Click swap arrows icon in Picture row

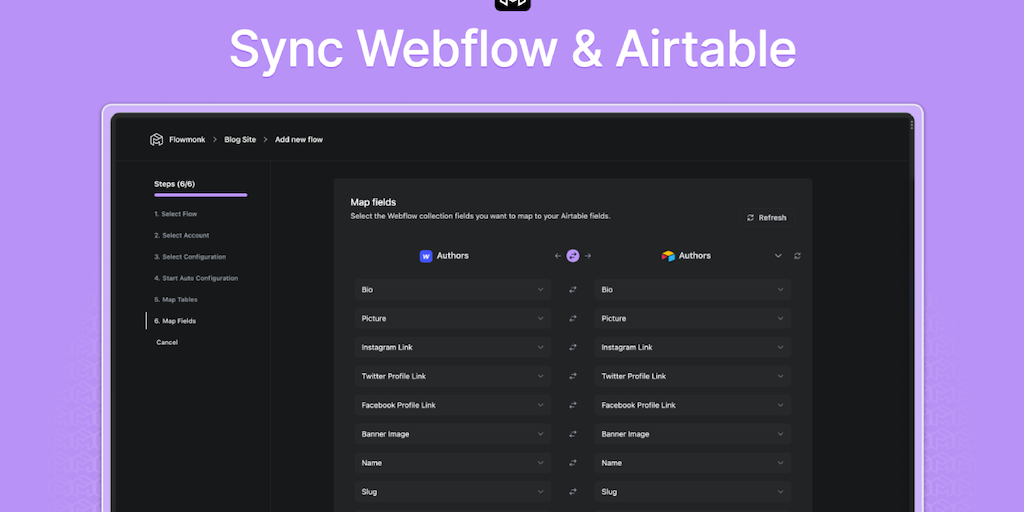tap(573, 319)
